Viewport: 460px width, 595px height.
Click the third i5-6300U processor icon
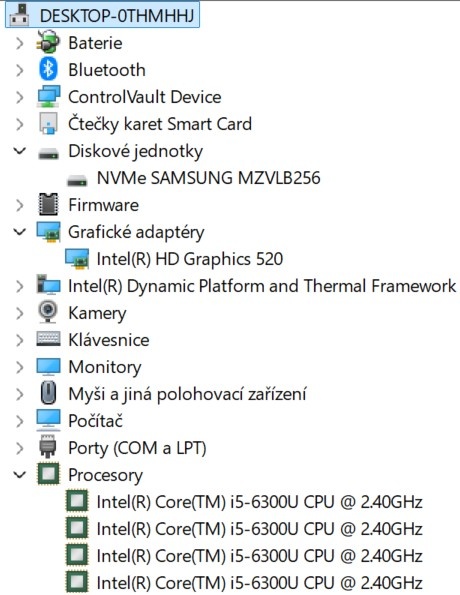point(77,555)
